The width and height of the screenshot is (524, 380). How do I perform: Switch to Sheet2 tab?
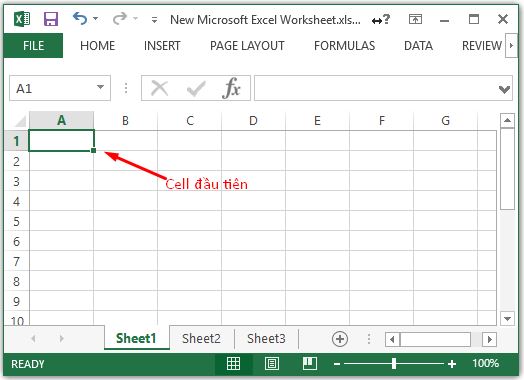[x=201, y=339]
